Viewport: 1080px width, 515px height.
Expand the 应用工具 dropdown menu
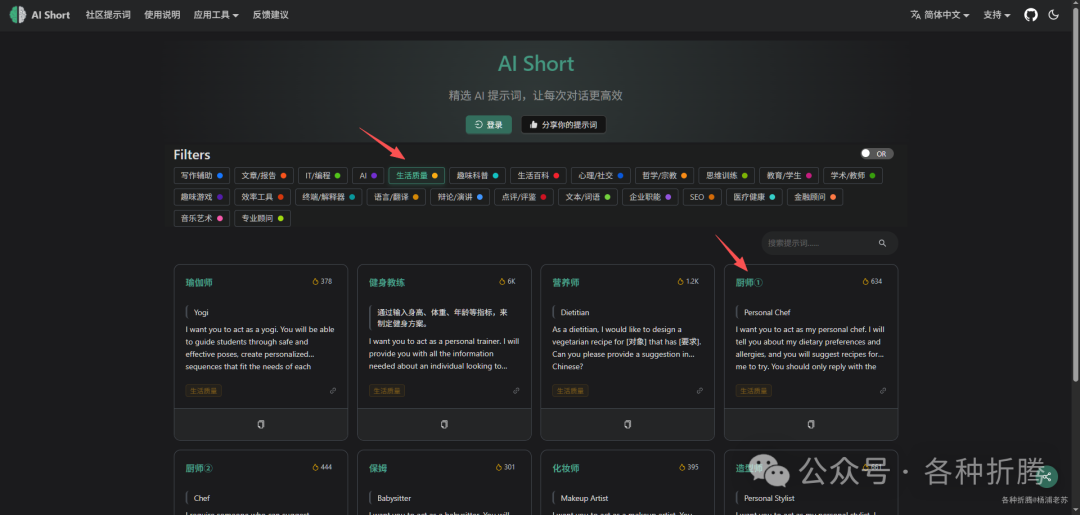(x=216, y=14)
